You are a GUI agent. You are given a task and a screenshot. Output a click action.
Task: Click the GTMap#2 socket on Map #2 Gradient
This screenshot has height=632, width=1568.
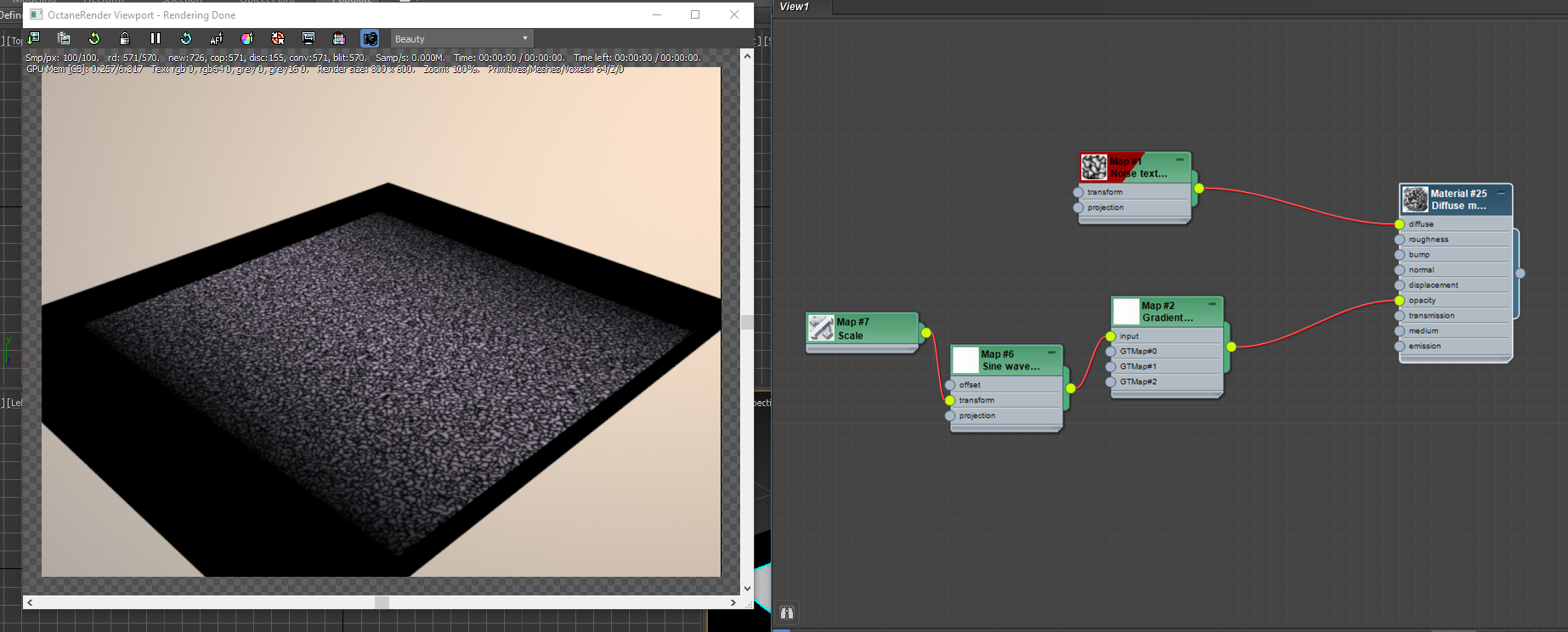point(1111,382)
